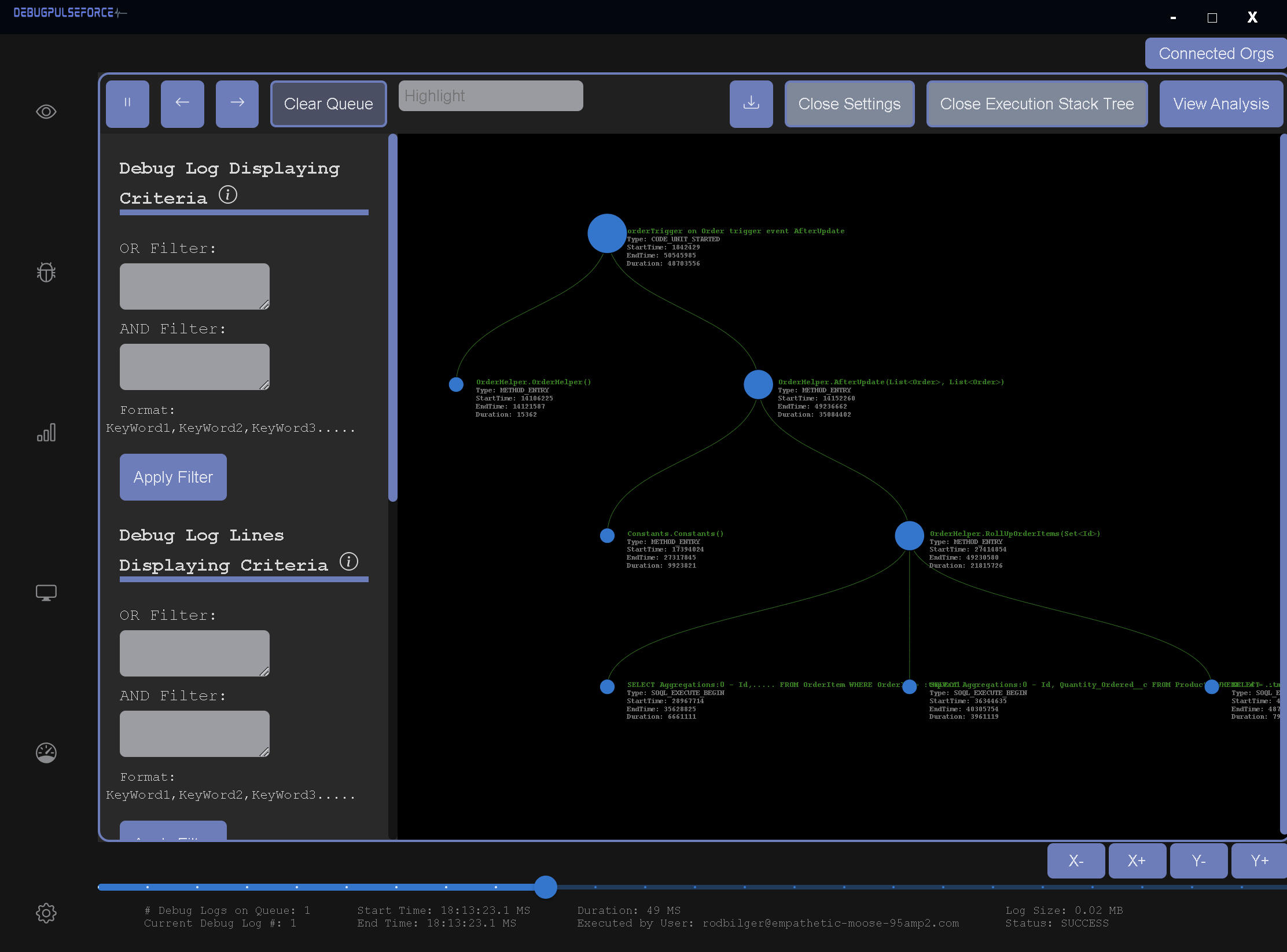Open the Connected Orgs menu
This screenshot has height=952, width=1287.
pyautogui.click(x=1215, y=53)
